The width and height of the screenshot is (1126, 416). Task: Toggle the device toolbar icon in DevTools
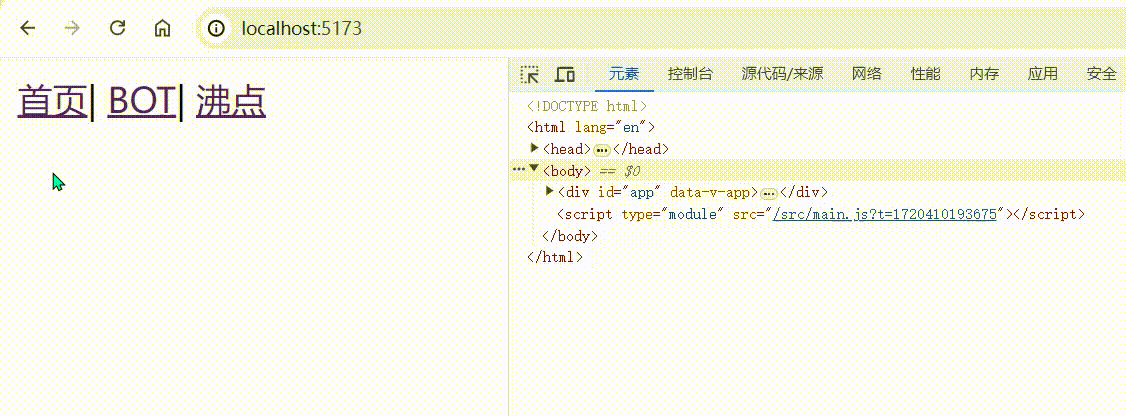click(565, 74)
